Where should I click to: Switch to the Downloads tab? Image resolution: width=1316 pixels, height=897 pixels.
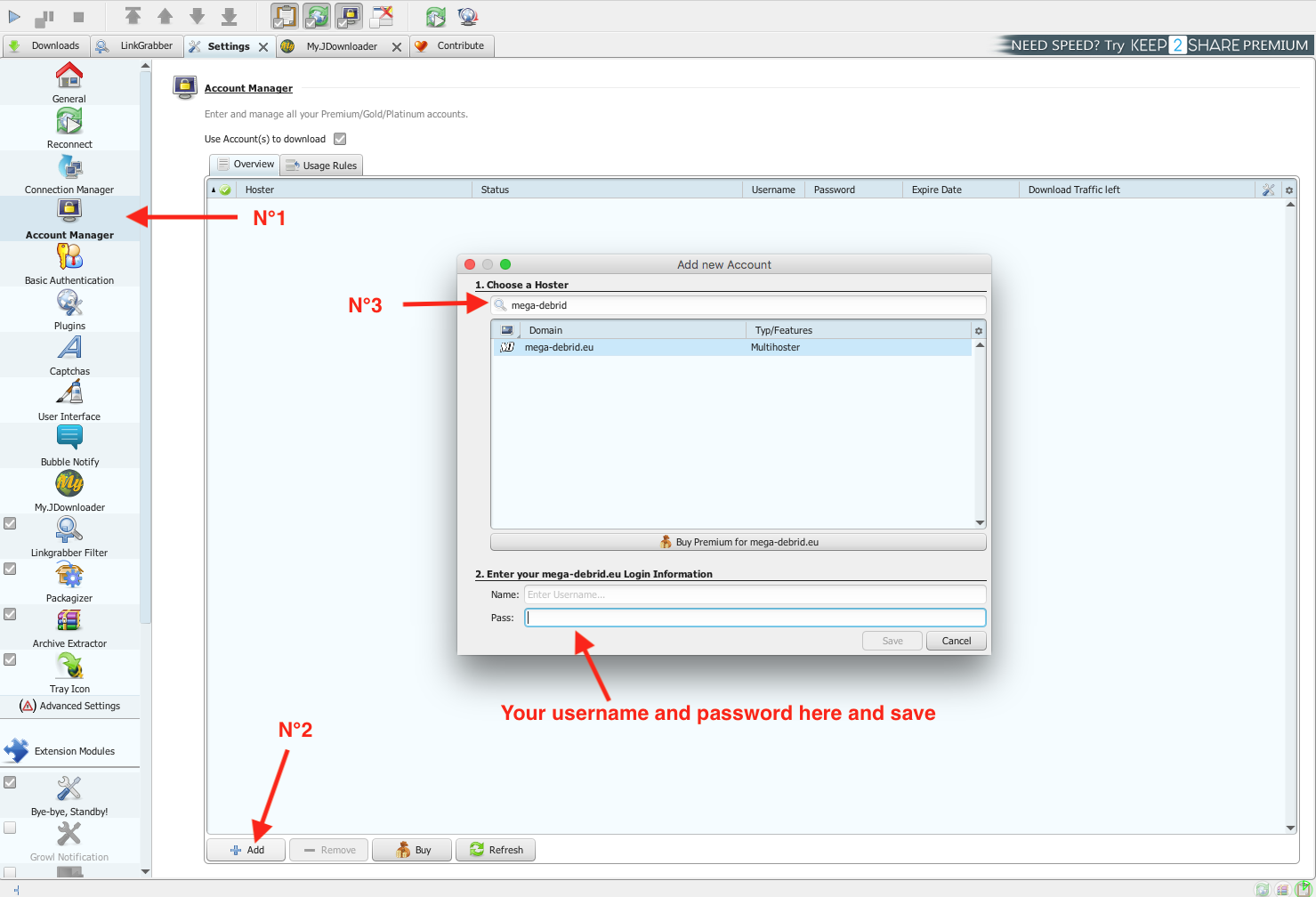point(44,45)
